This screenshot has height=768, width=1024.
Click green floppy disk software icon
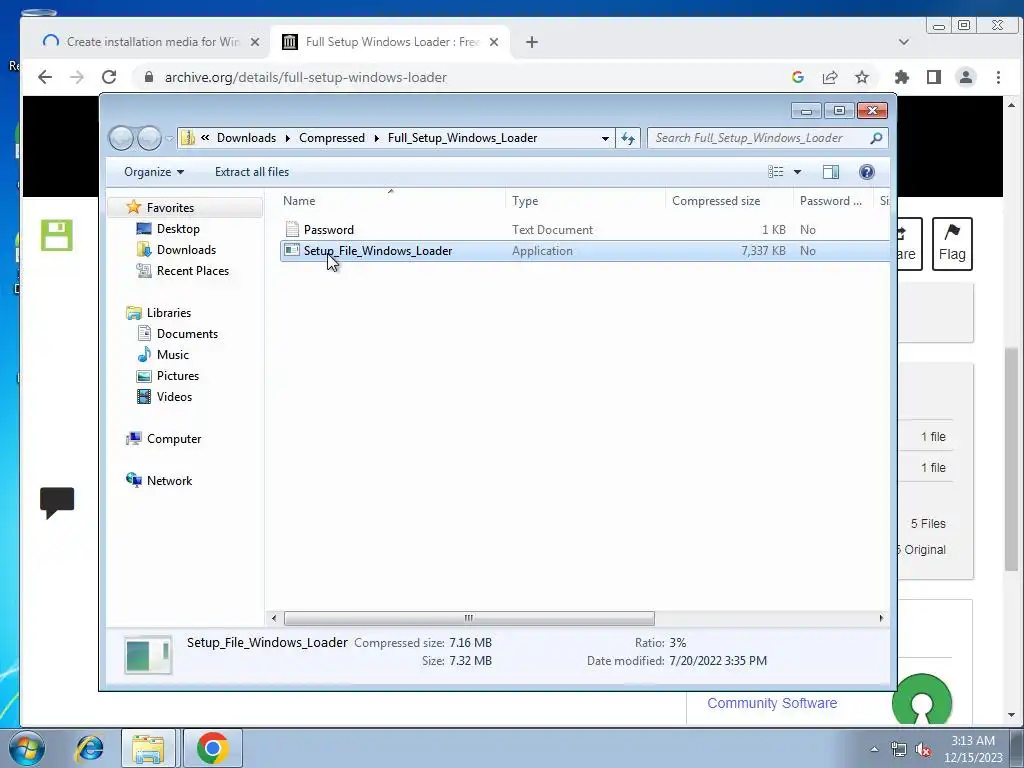[x=57, y=235]
